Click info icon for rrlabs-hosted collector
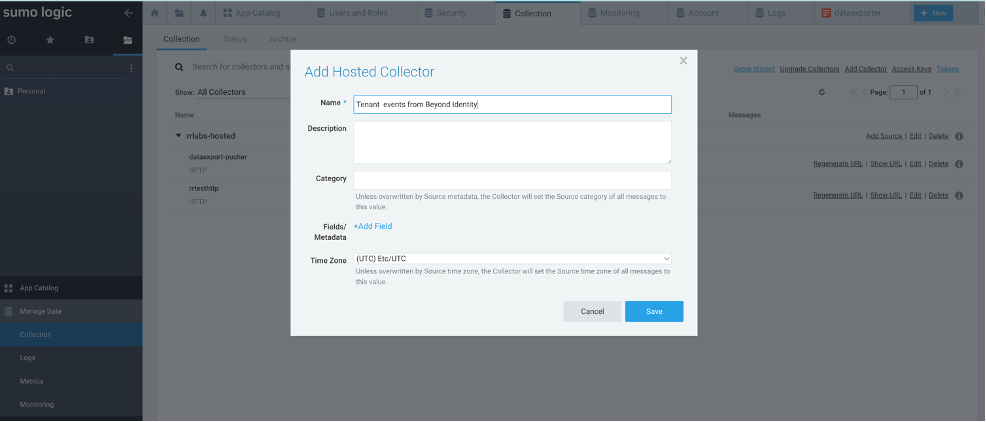The height and width of the screenshot is (422, 986). (x=958, y=136)
